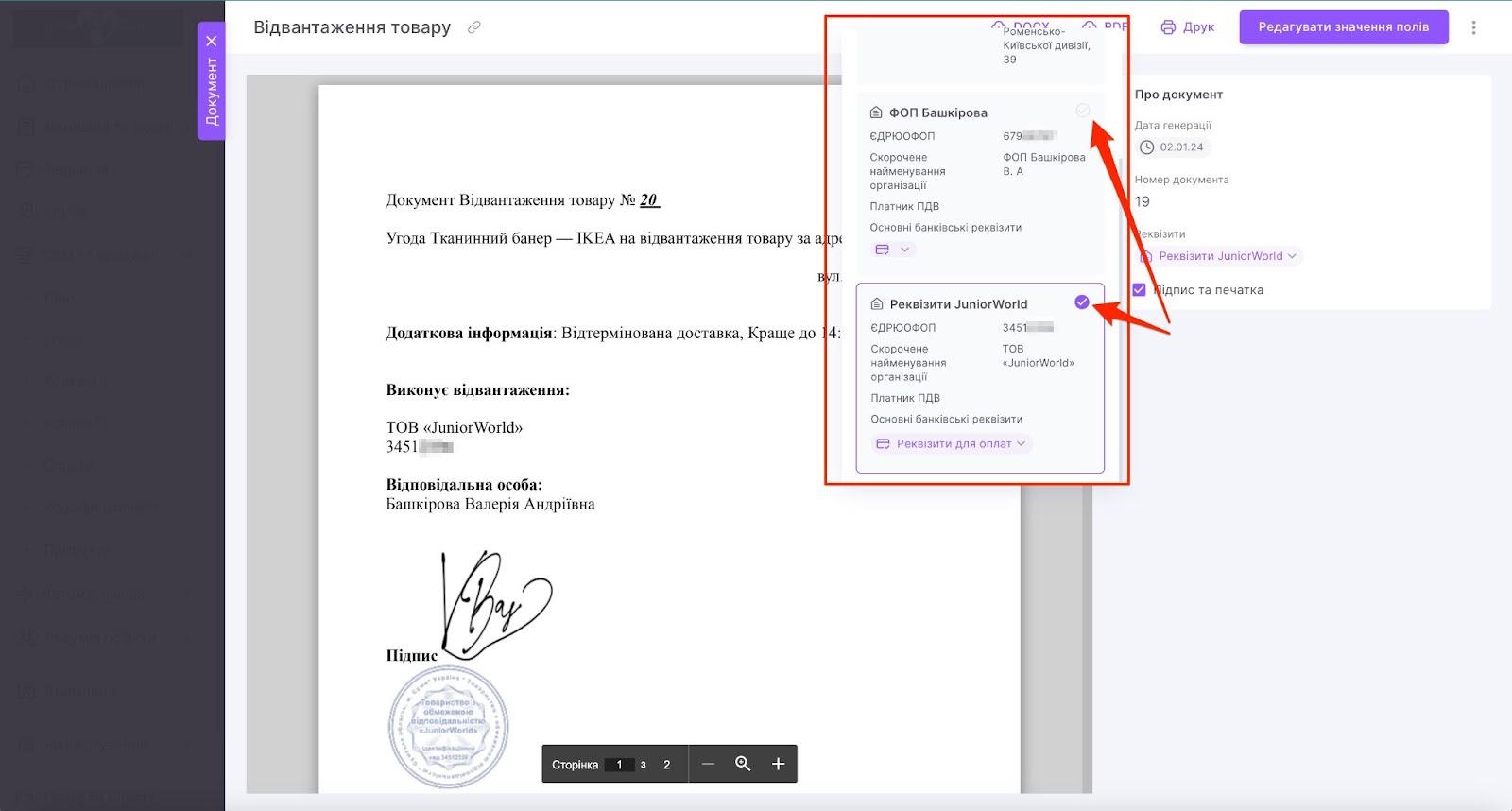The width and height of the screenshot is (1512, 811).
Task: Click Платник ПДВ in ФОП Башкірова card
Action: pos(904,206)
